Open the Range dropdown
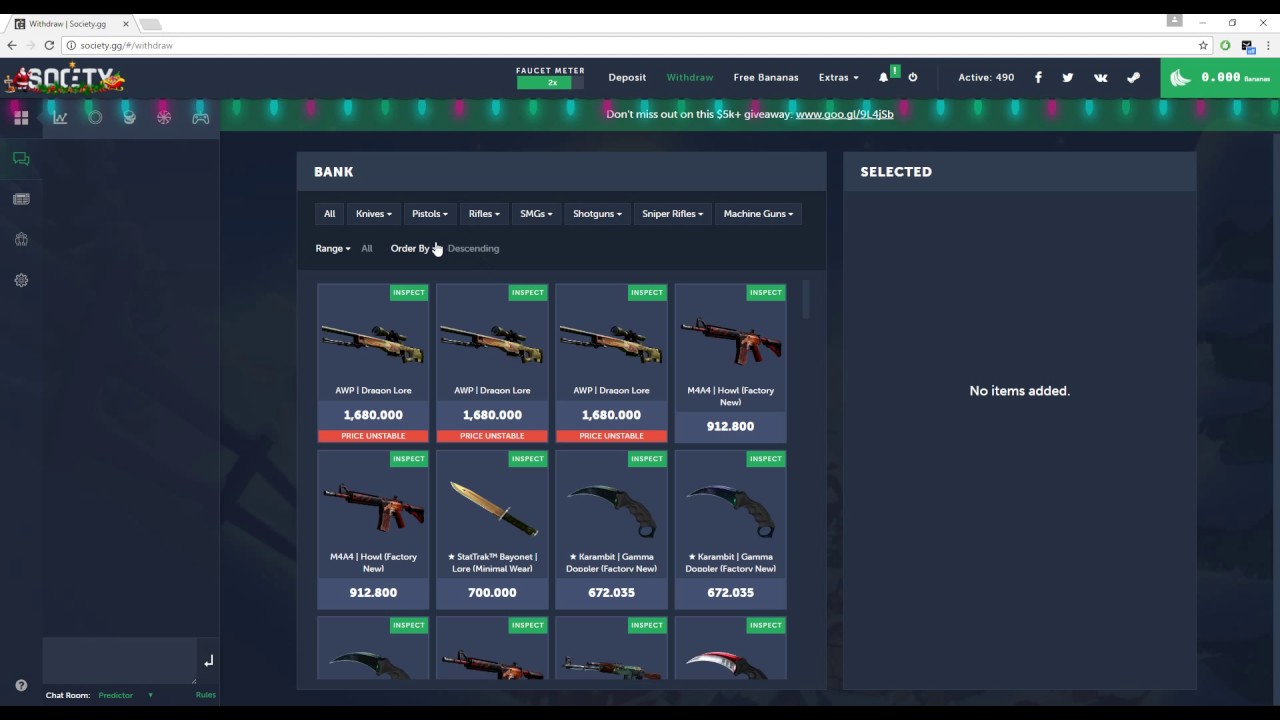Screen dimensions: 1280x720 [333, 248]
